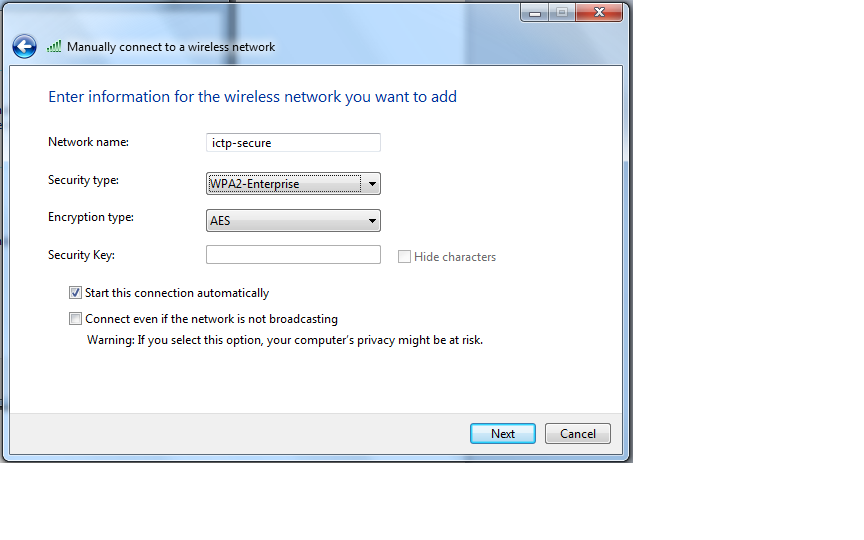Close the wireless network wizard window
Screen dimensions: 864x540
click(x=600, y=12)
